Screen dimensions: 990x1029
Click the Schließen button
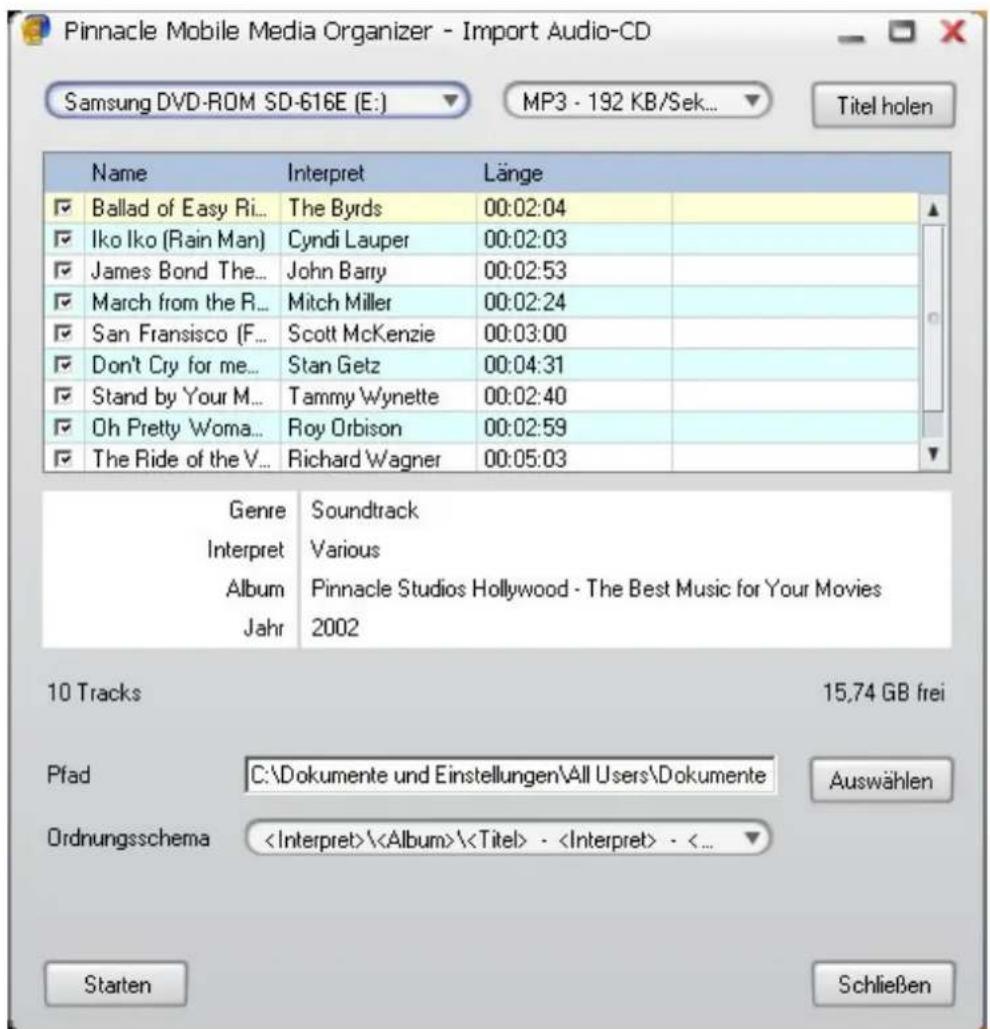click(x=884, y=984)
